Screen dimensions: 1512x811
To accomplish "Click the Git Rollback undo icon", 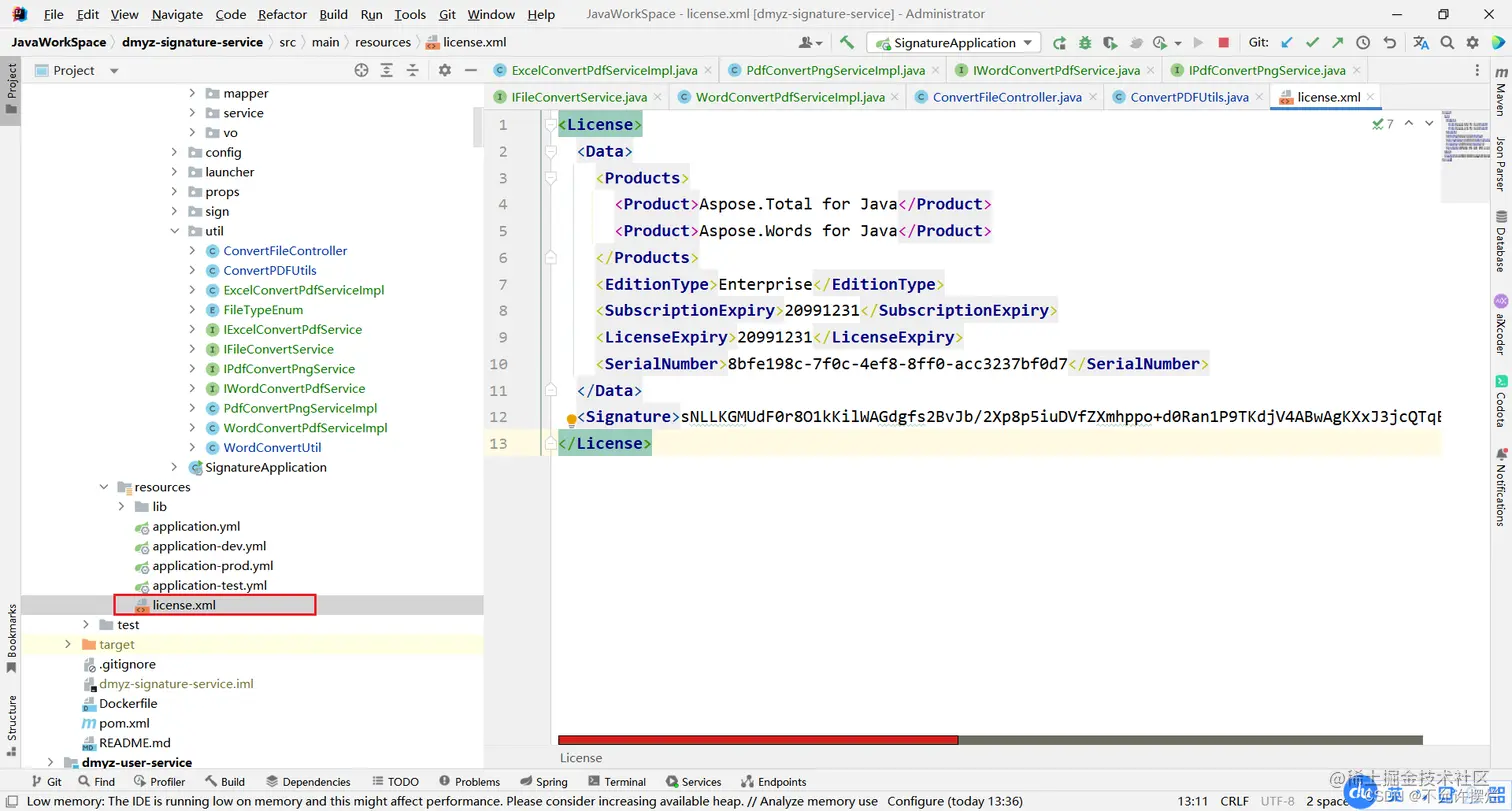I will pos(1389,43).
